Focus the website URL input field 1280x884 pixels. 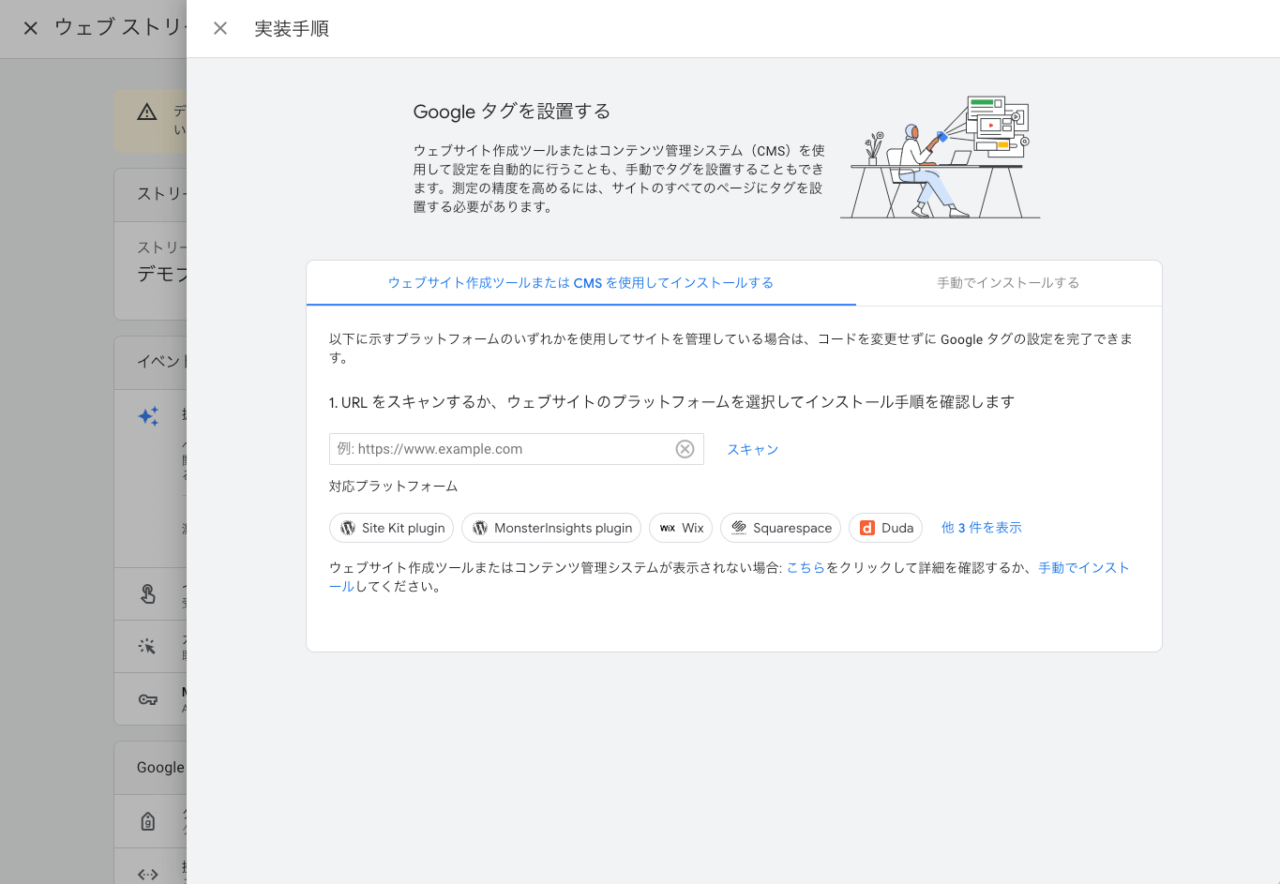(x=500, y=449)
